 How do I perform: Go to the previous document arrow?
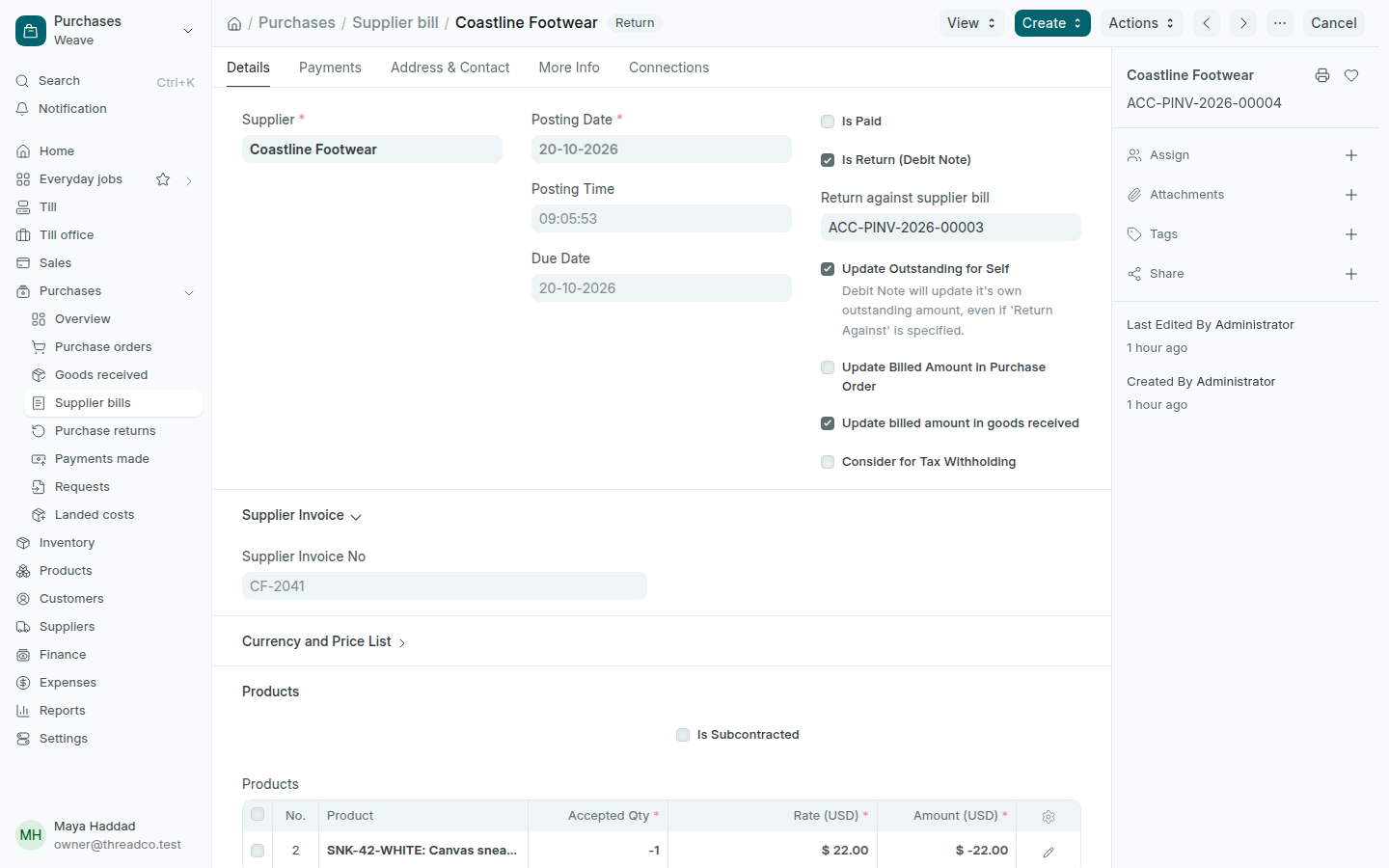point(1207,23)
